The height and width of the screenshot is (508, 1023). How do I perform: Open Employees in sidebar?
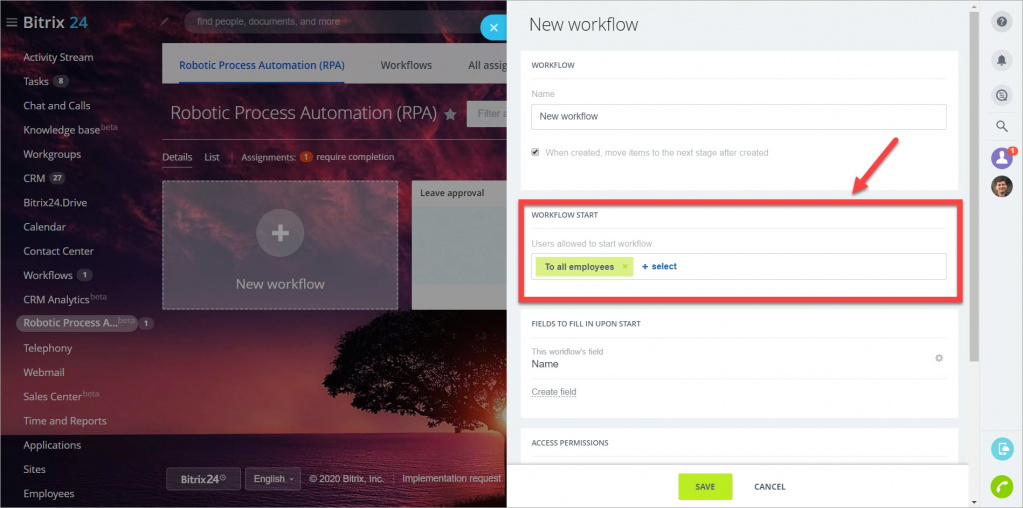[x=49, y=494]
